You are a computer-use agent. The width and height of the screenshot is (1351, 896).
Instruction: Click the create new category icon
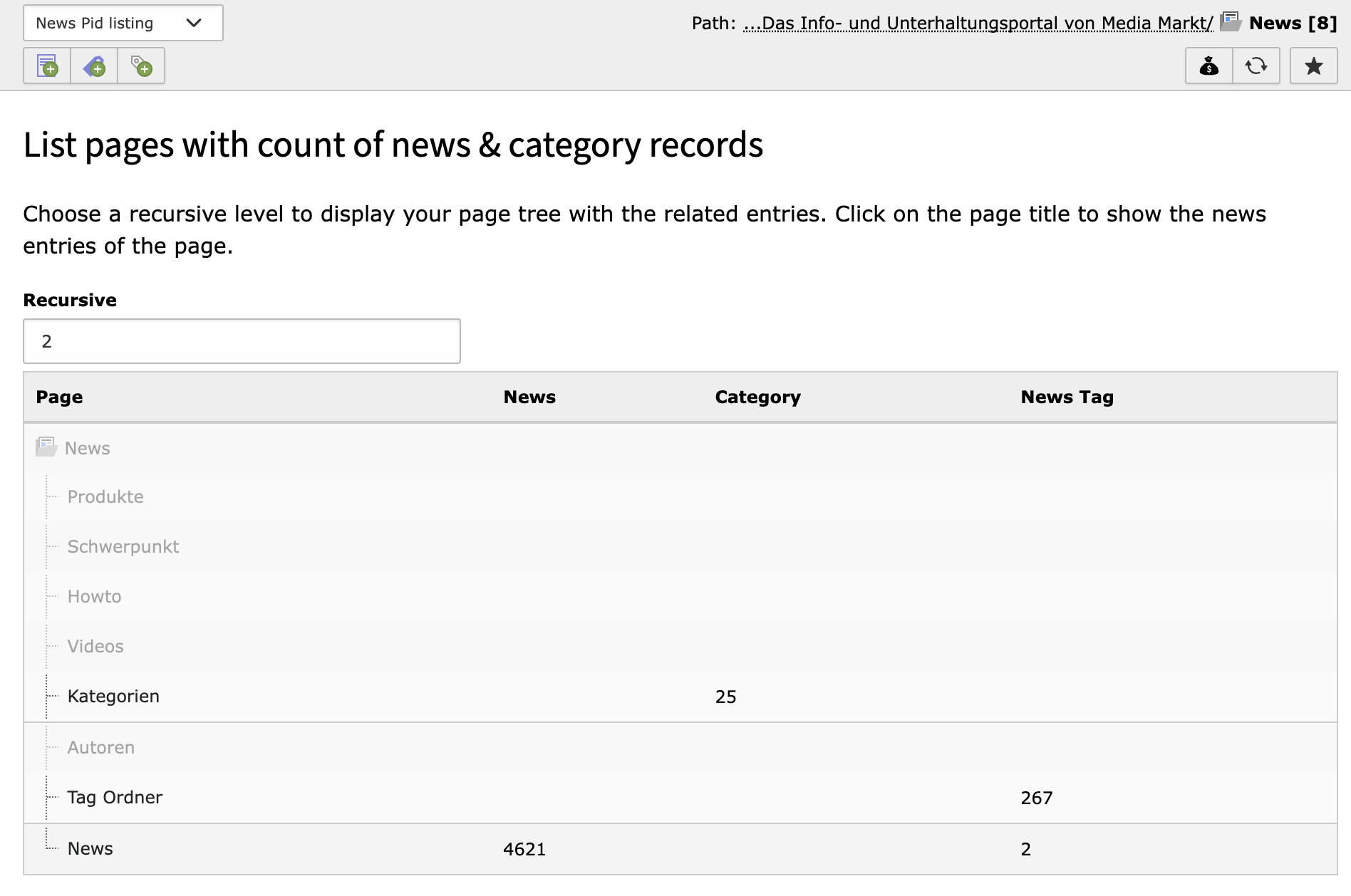94,66
